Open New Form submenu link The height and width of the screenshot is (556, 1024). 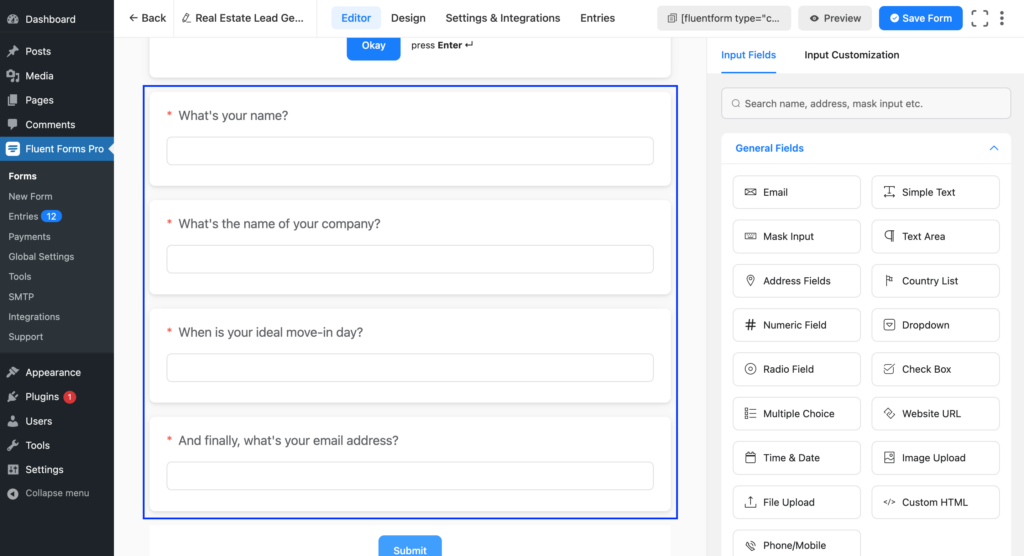coord(30,196)
